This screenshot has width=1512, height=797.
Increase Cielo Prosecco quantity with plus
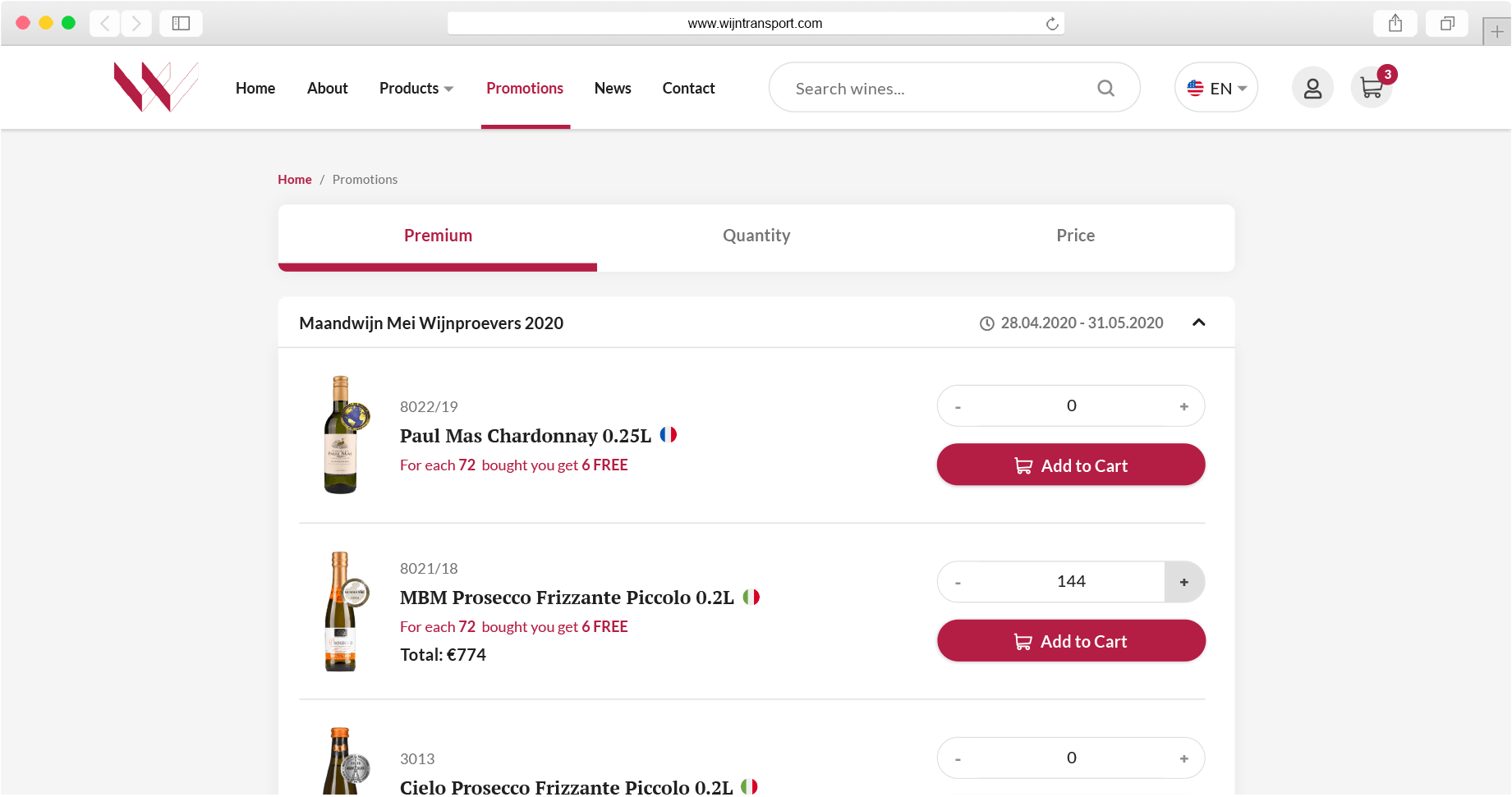(1183, 758)
